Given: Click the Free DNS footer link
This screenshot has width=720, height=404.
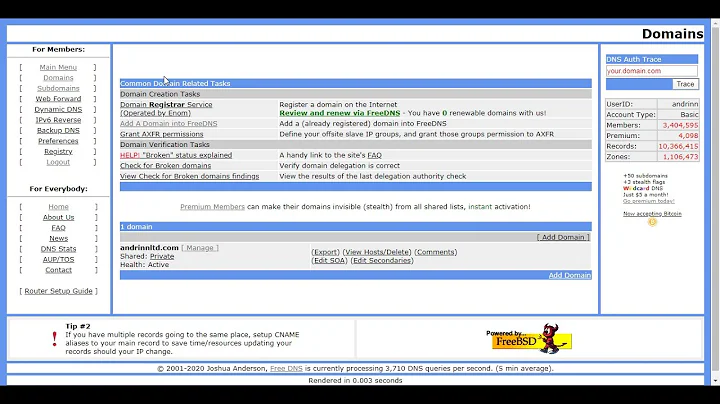Looking at the screenshot, I should point(286,368).
